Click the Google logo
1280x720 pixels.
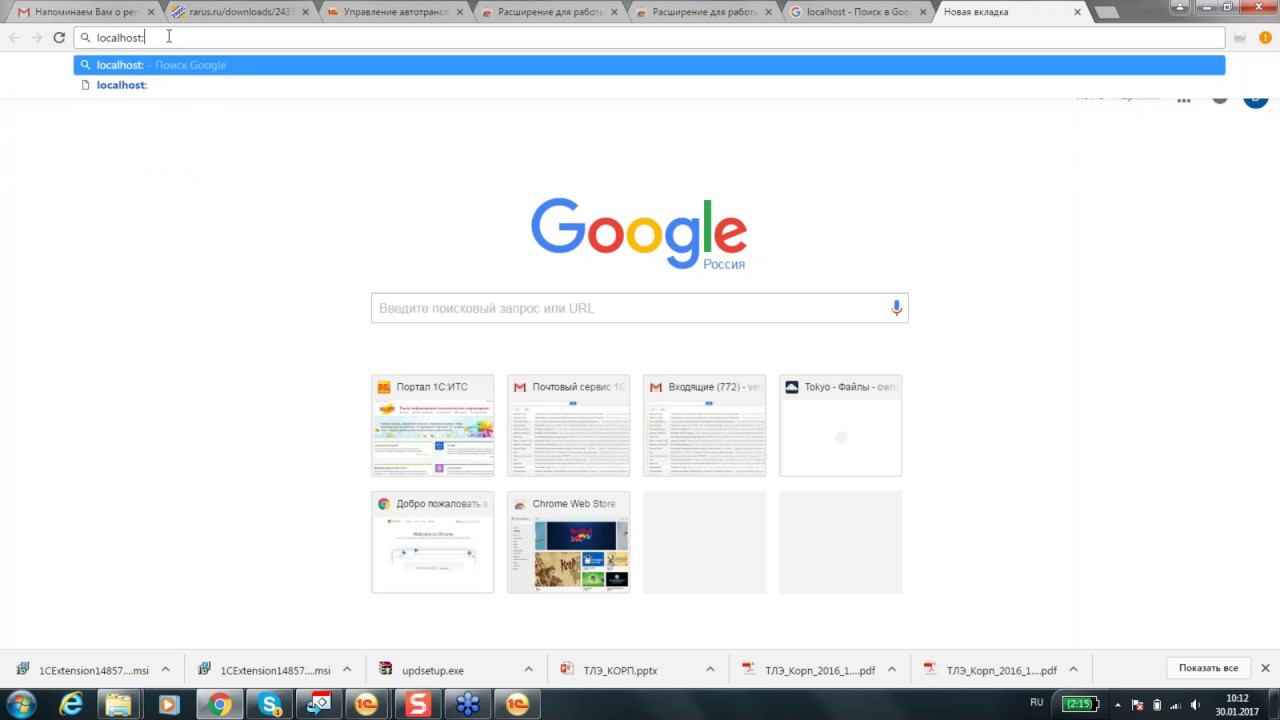click(638, 233)
